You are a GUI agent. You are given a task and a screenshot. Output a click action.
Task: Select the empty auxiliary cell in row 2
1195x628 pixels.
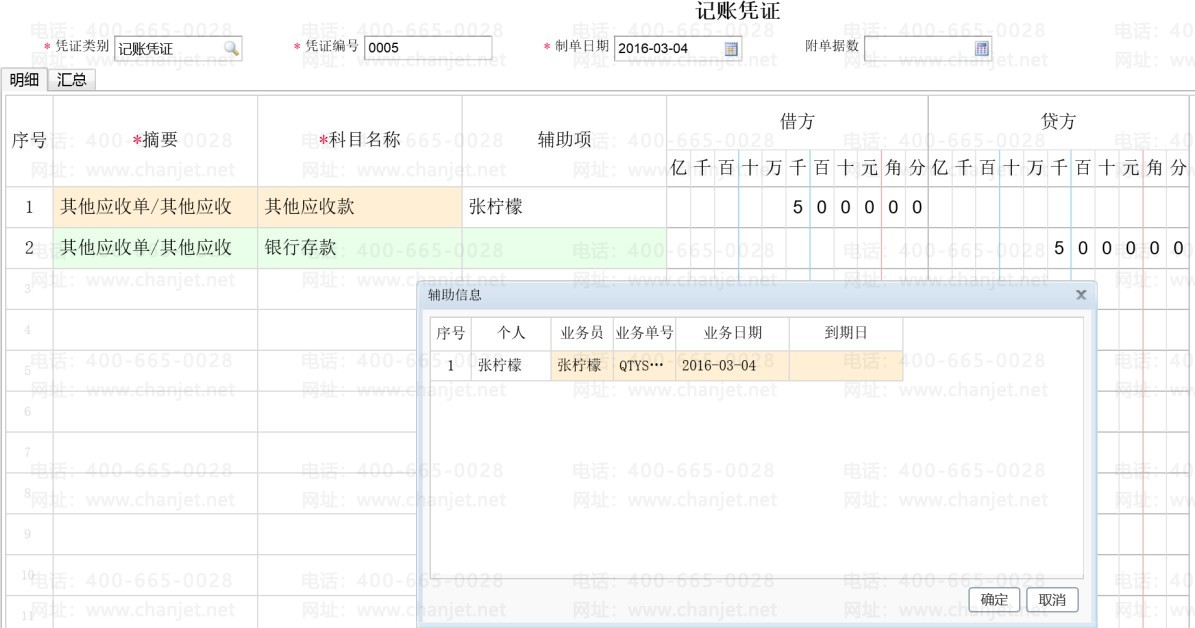[x=564, y=248]
